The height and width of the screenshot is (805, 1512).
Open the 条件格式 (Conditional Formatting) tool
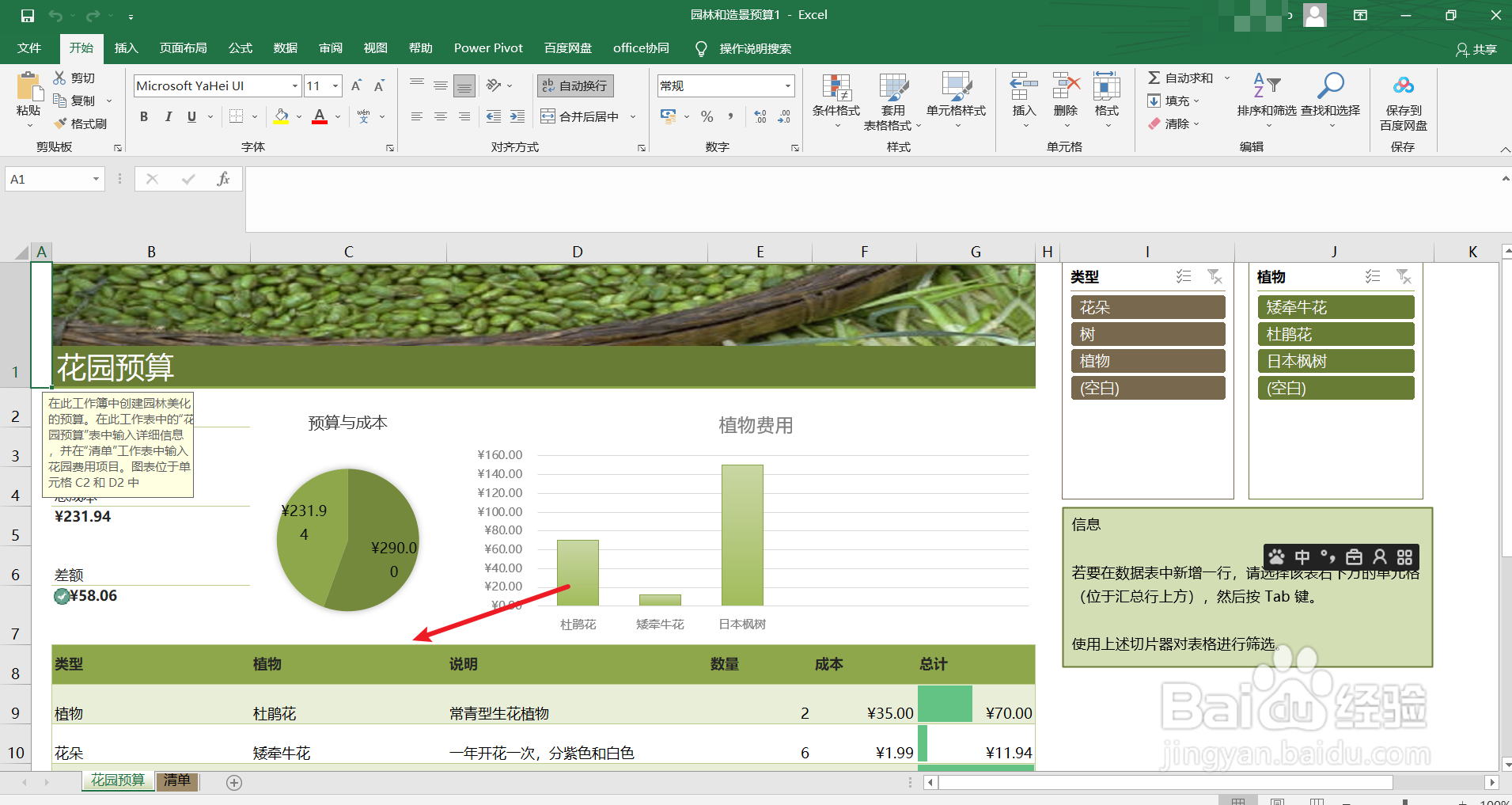coord(835,101)
